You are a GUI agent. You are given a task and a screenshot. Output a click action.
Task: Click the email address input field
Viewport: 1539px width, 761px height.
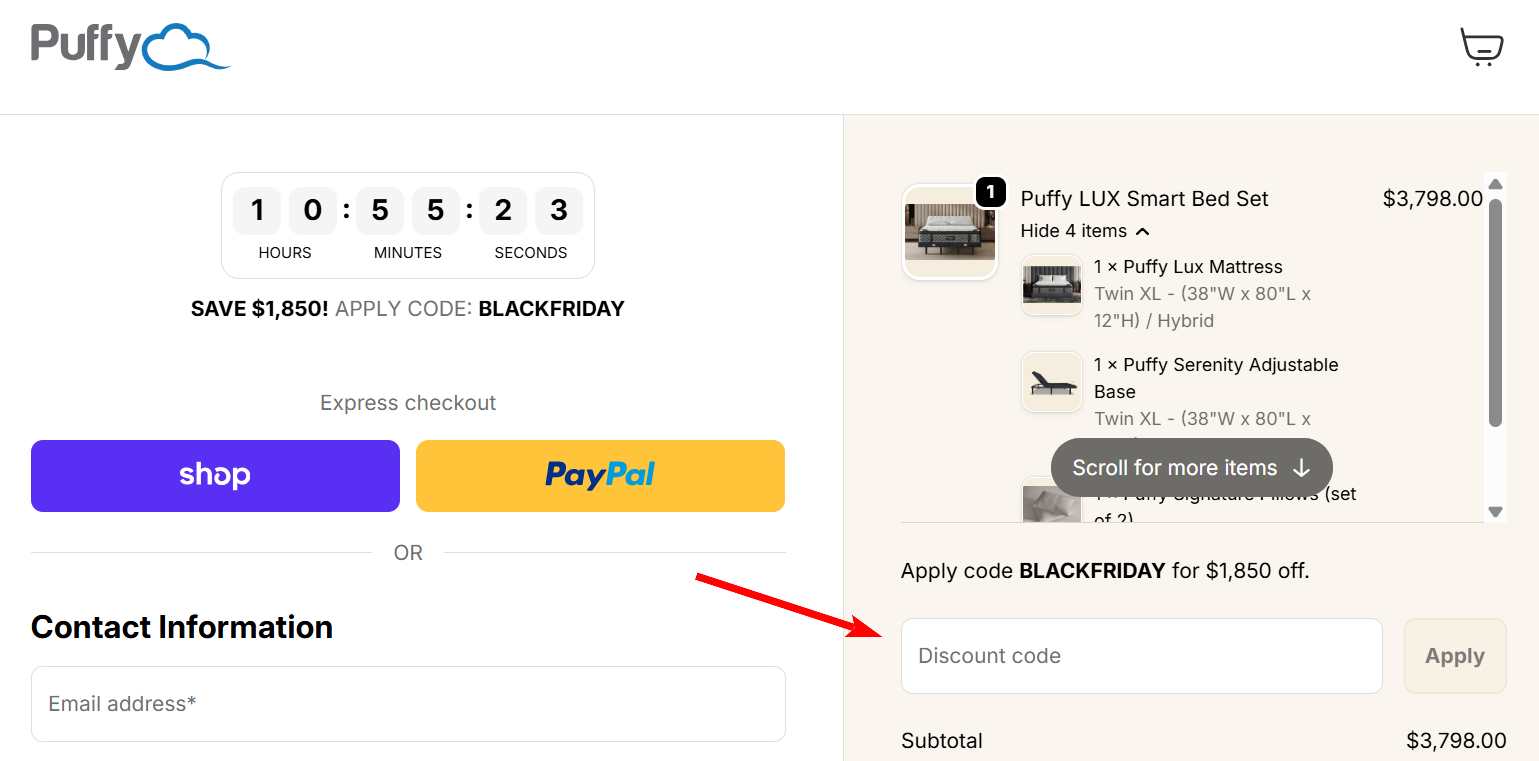[408, 703]
